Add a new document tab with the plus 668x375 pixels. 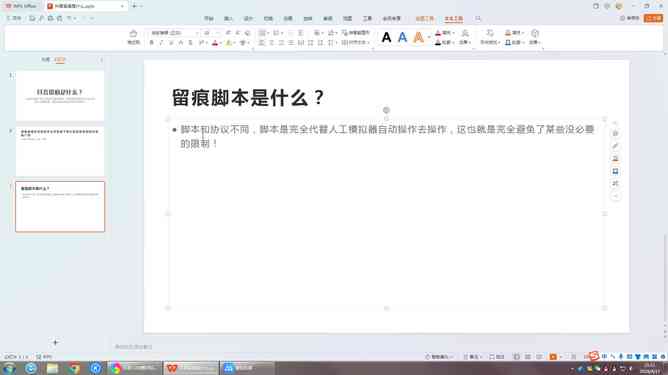click(x=134, y=6)
